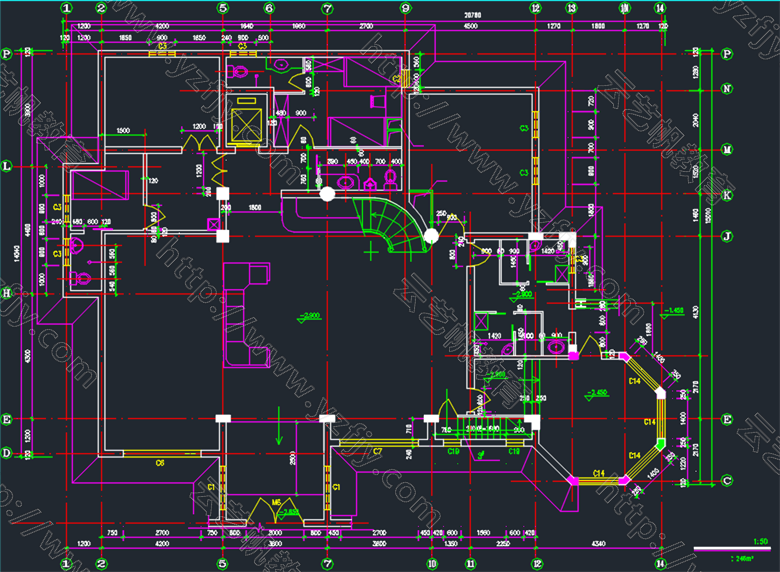Click the -2.900 elevation marker
Viewport: 780px width, 572px height.
[311, 316]
